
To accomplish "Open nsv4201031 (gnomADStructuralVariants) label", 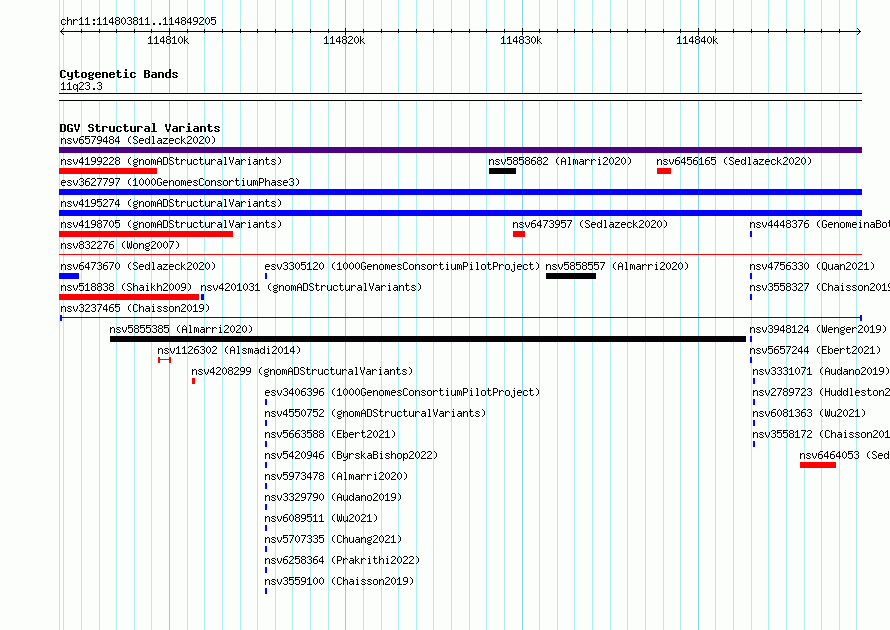I will 311,287.
